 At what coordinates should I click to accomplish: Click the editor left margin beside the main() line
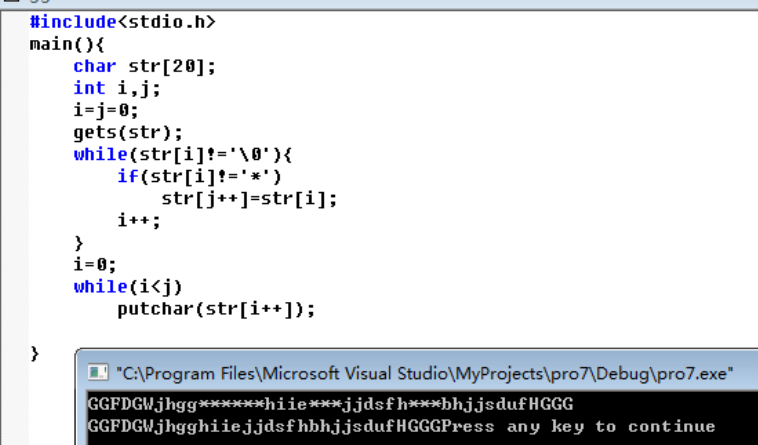pyautogui.click(x=15, y=44)
